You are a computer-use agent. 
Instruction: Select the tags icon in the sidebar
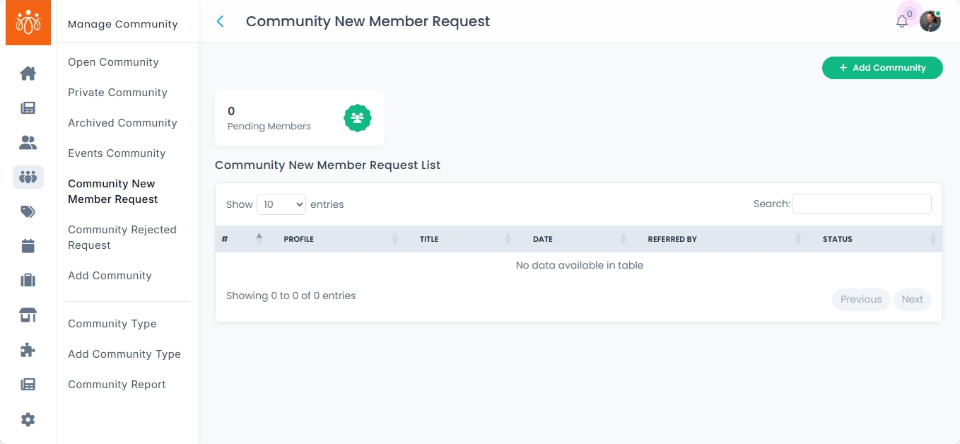tap(28, 212)
